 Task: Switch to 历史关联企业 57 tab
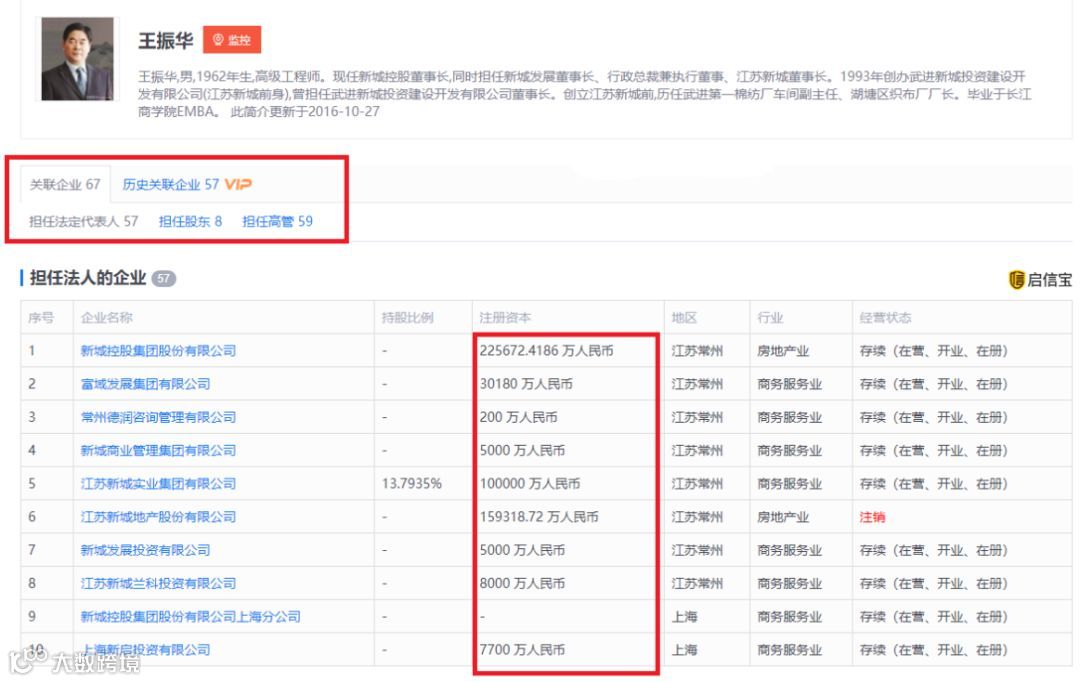pyautogui.click(x=171, y=185)
